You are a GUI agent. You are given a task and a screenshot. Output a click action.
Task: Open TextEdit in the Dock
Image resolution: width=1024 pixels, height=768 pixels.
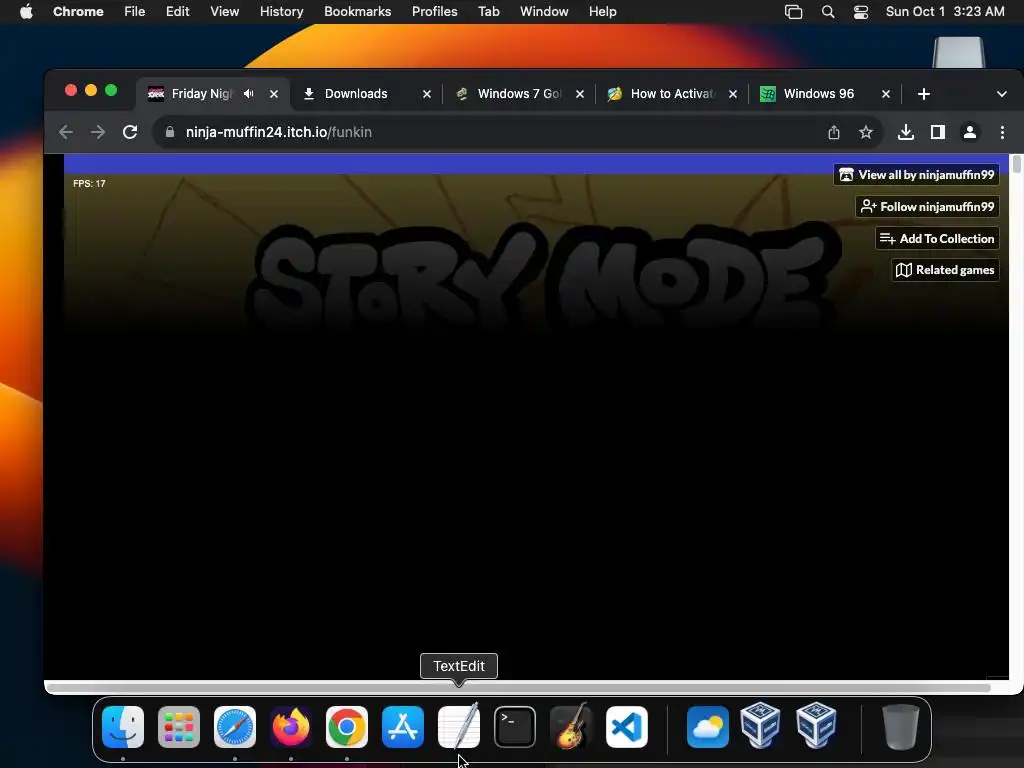click(x=459, y=727)
